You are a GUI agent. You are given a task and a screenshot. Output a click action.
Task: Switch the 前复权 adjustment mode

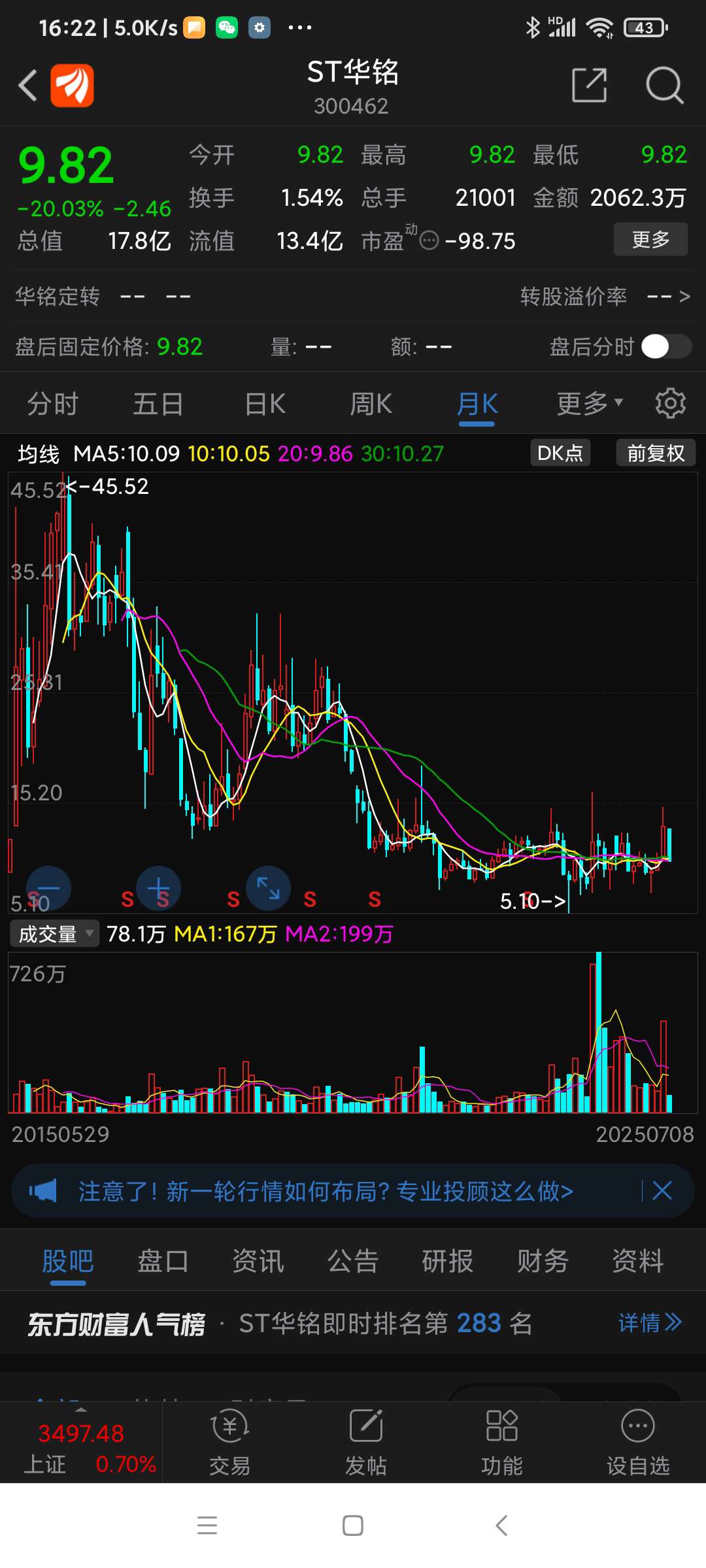click(656, 453)
